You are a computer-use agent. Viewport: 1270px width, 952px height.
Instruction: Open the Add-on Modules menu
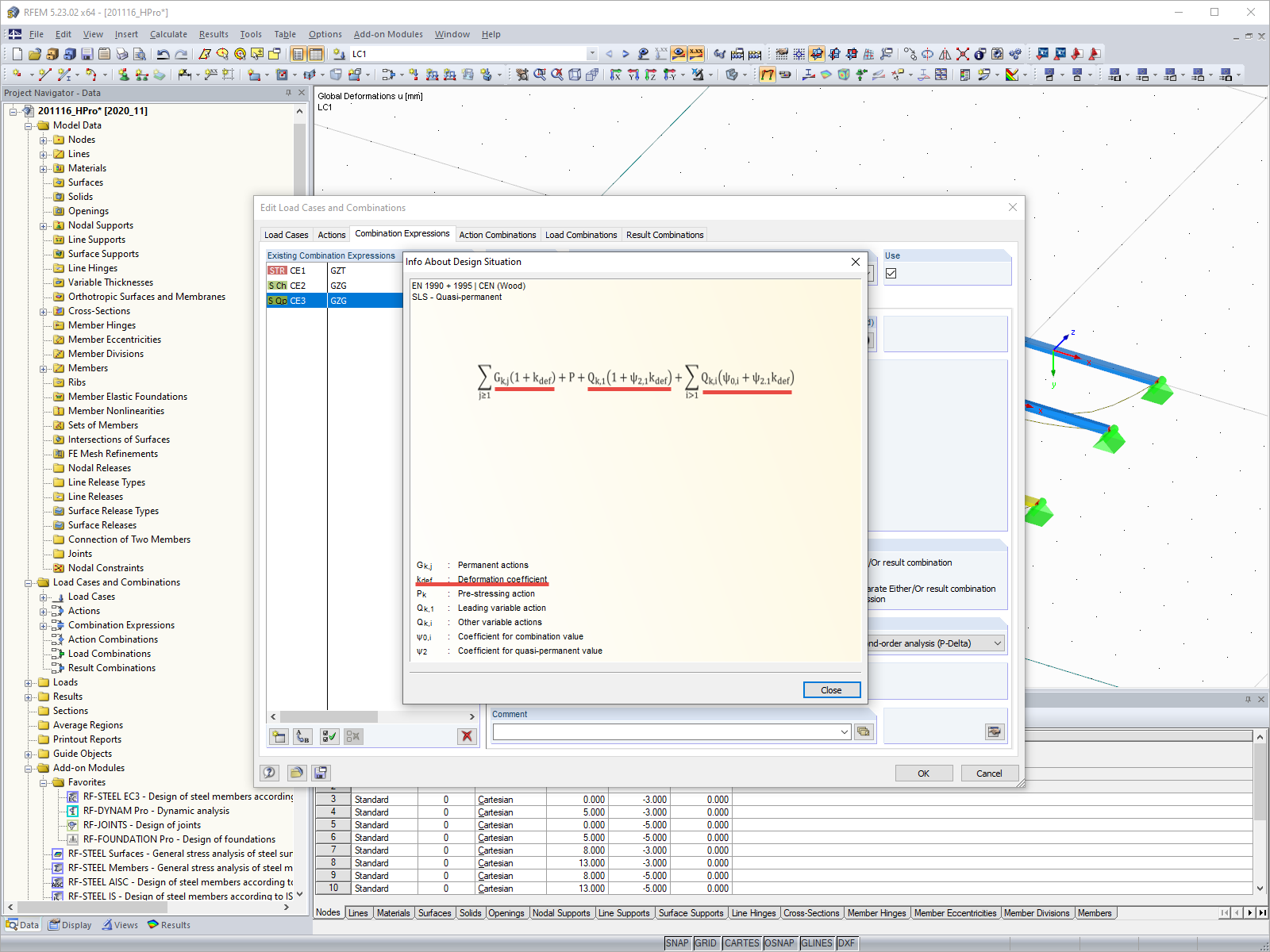[388, 34]
